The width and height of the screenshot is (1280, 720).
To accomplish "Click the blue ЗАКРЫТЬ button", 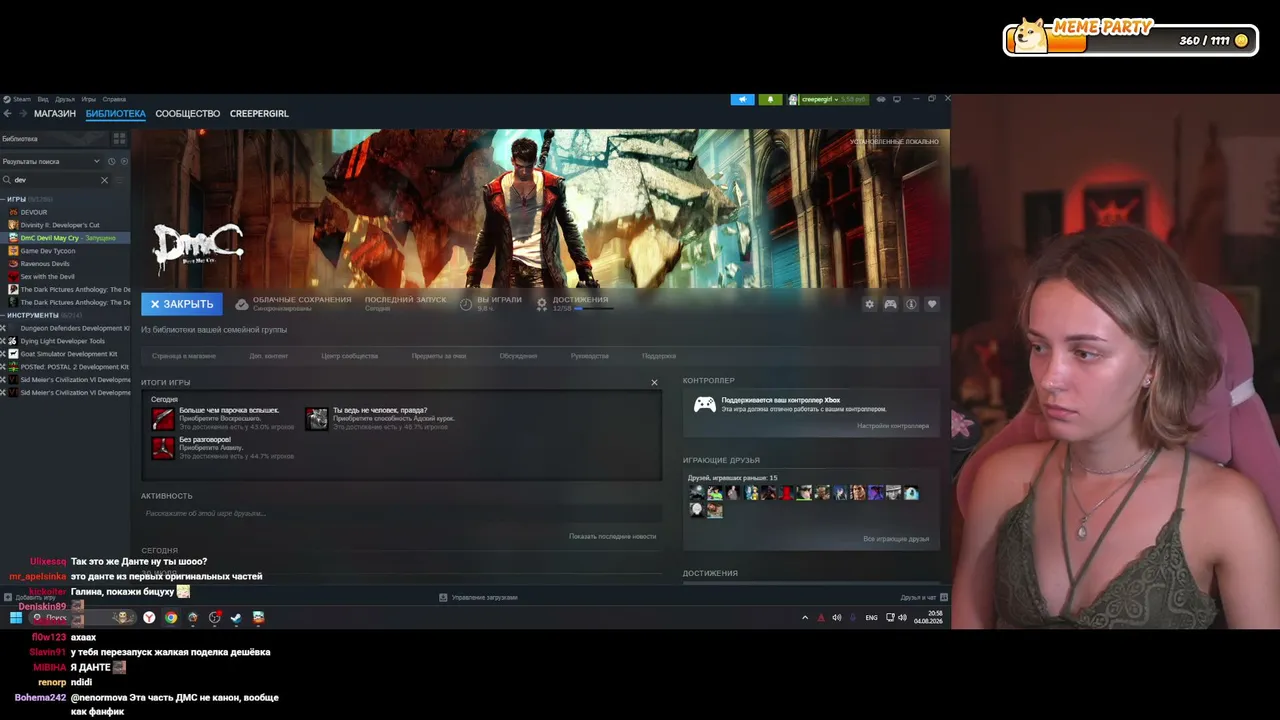I will coord(182,304).
